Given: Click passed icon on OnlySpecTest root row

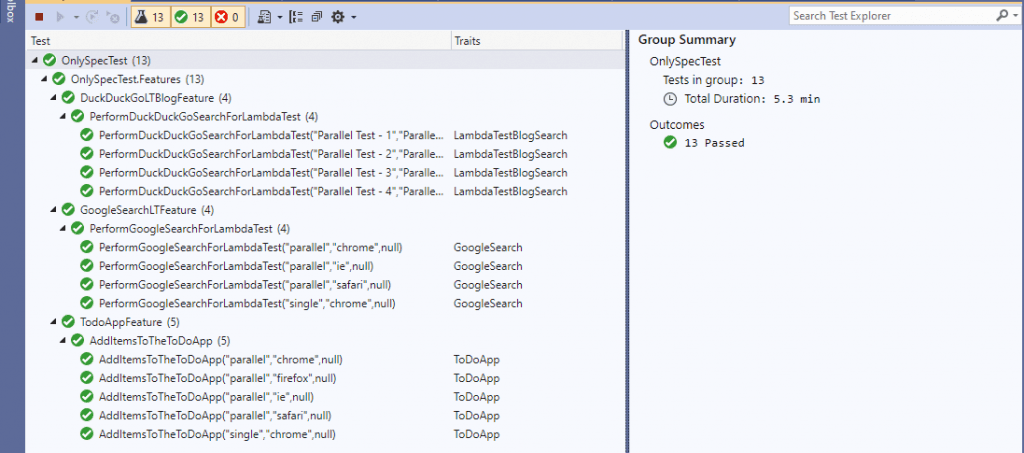Looking at the screenshot, I should pyautogui.click(x=49, y=61).
